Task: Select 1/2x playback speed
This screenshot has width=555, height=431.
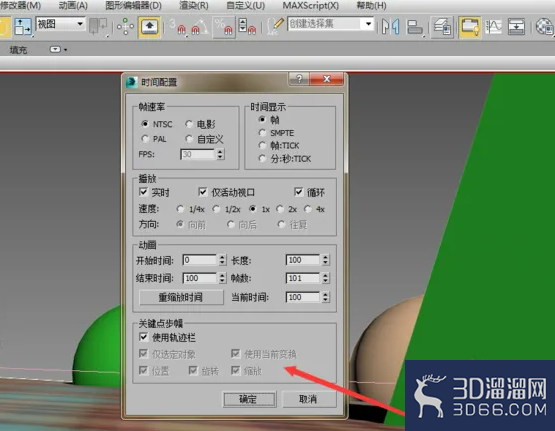Action: point(216,209)
